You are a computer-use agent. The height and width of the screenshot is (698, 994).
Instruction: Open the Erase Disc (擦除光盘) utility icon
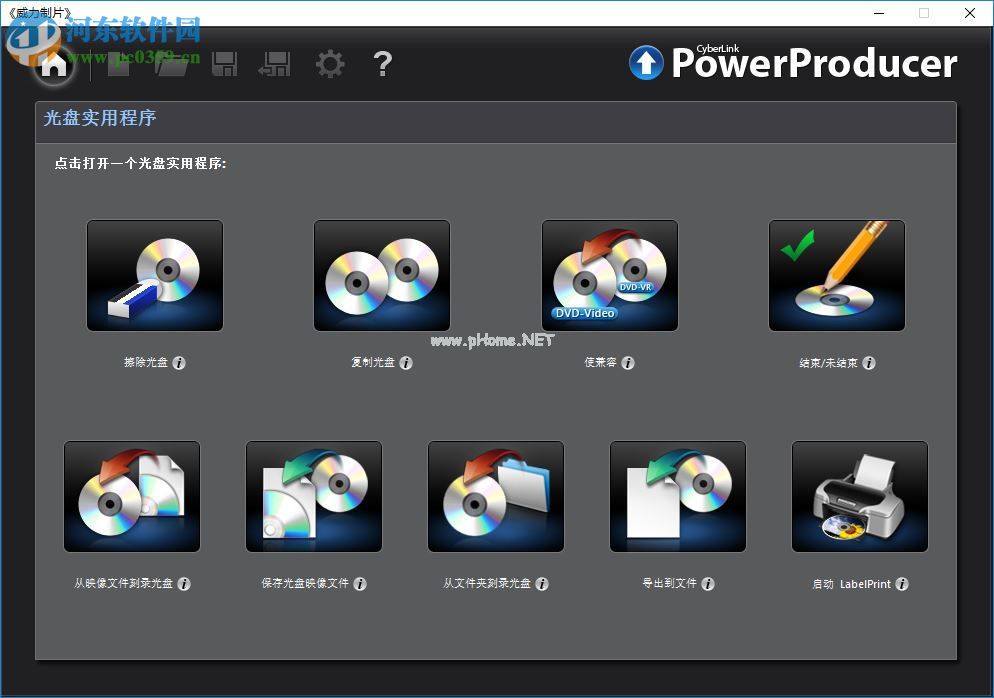coord(155,276)
